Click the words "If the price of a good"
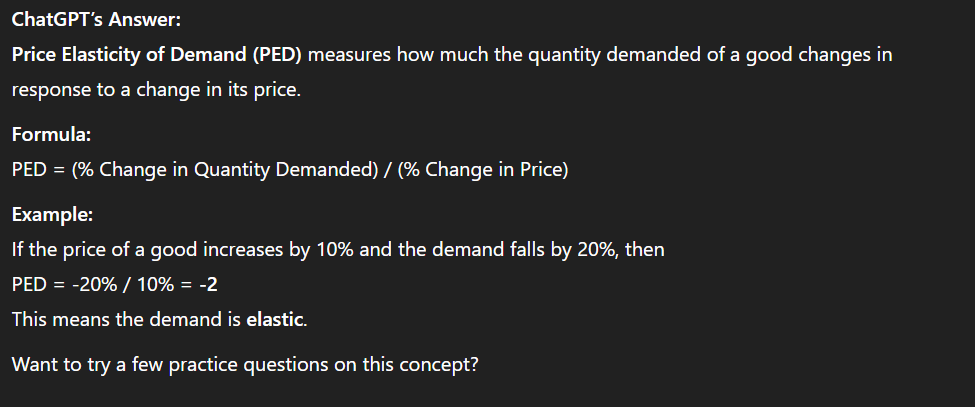The image size is (975, 407). point(93,250)
